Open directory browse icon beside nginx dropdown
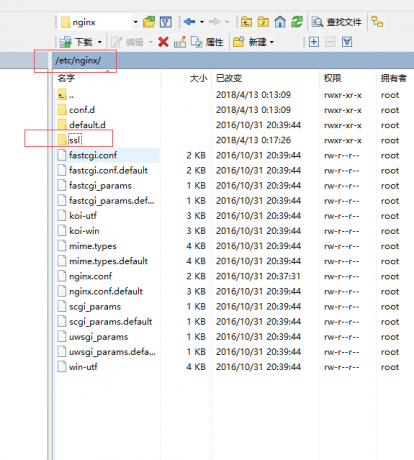Image resolution: width=414 pixels, height=460 pixels. (149, 22)
